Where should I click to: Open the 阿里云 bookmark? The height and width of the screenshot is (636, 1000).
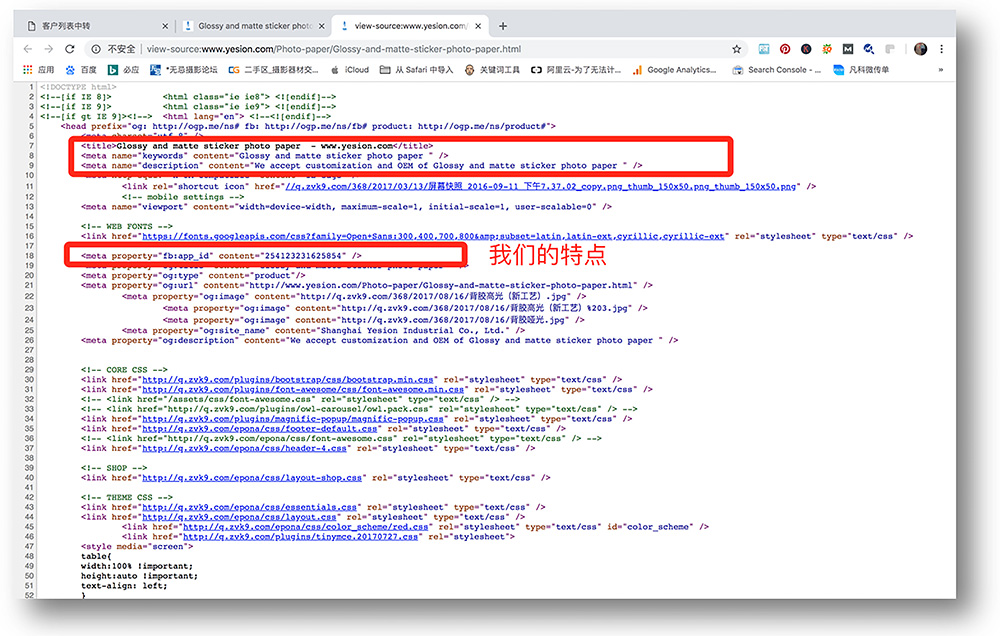coord(576,70)
